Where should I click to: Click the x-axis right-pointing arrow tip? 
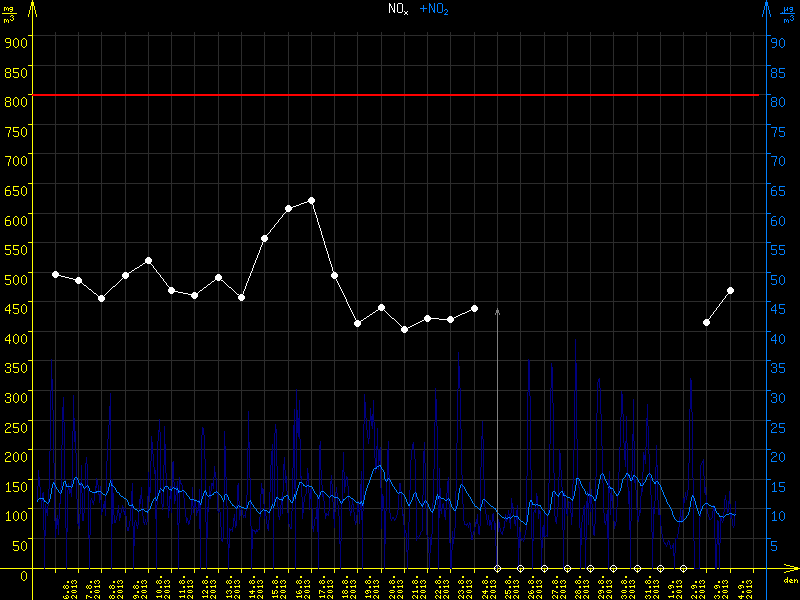(x=795, y=570)
